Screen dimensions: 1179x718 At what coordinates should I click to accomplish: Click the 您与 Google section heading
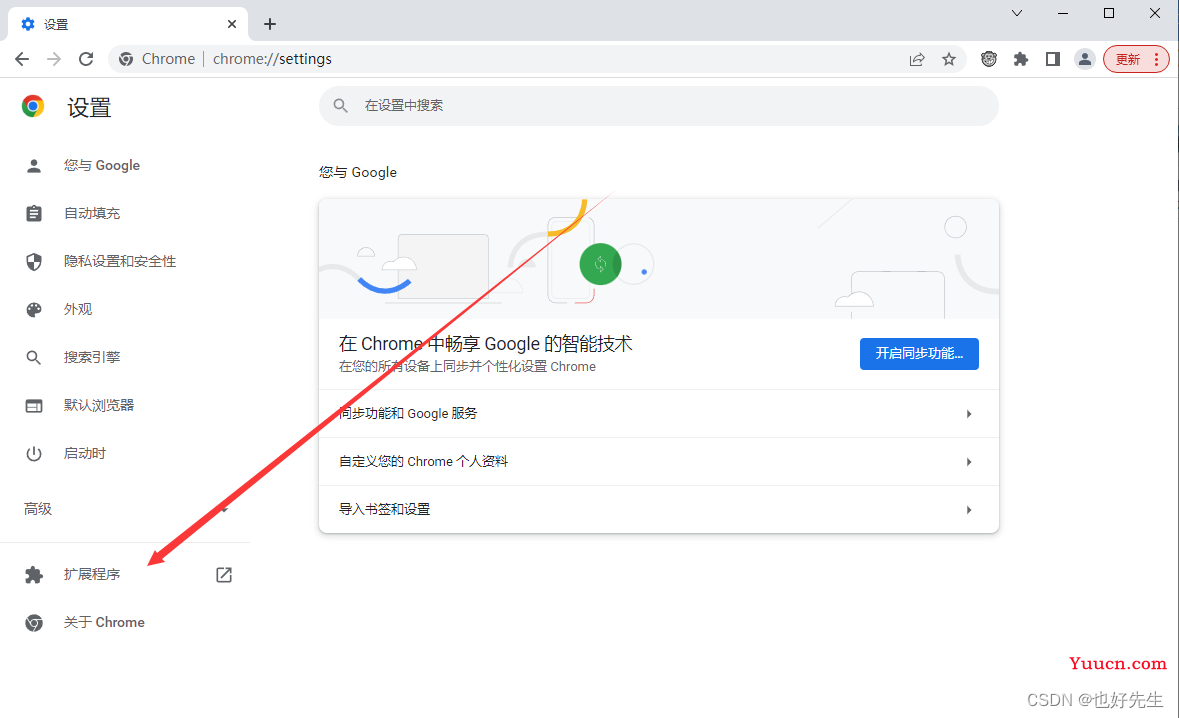point(357,173)
